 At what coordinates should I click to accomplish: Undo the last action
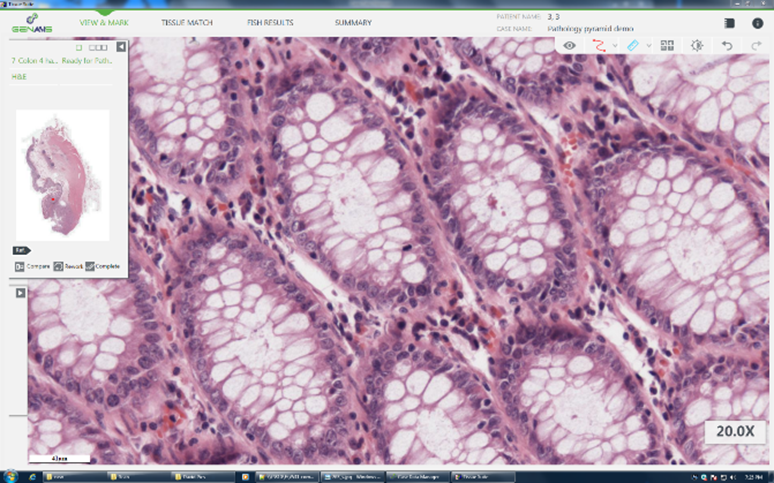(727, 45)
